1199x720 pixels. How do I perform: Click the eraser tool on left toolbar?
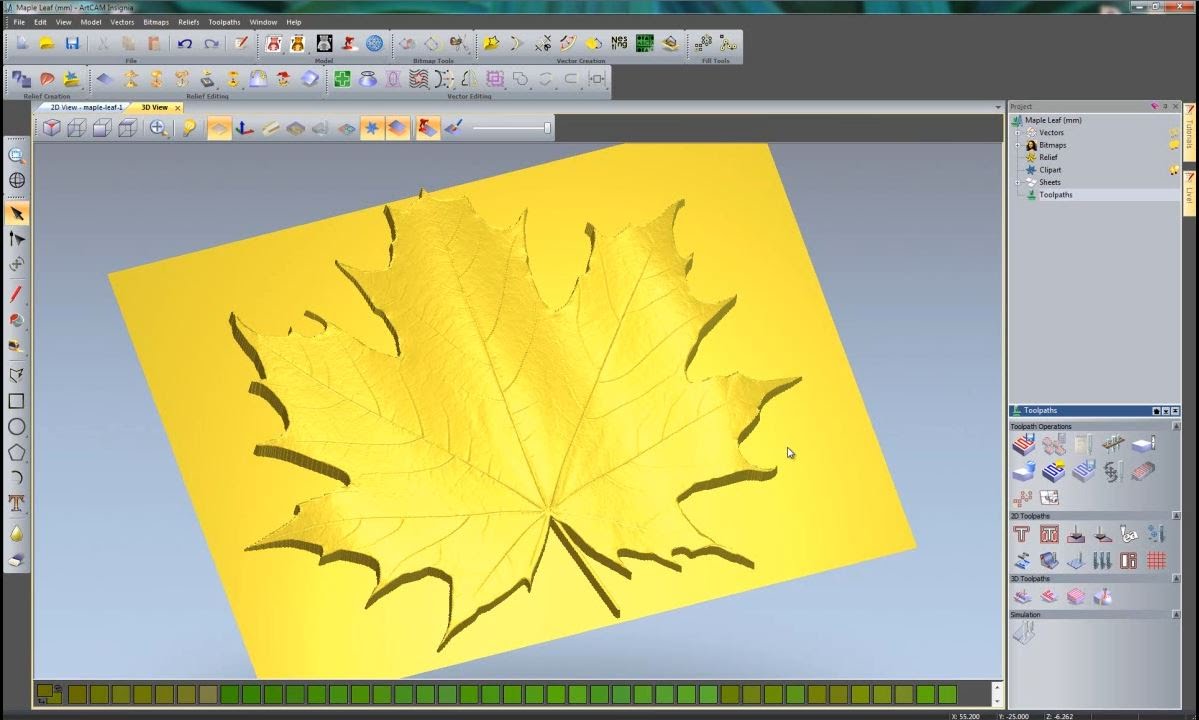point(17,560)
